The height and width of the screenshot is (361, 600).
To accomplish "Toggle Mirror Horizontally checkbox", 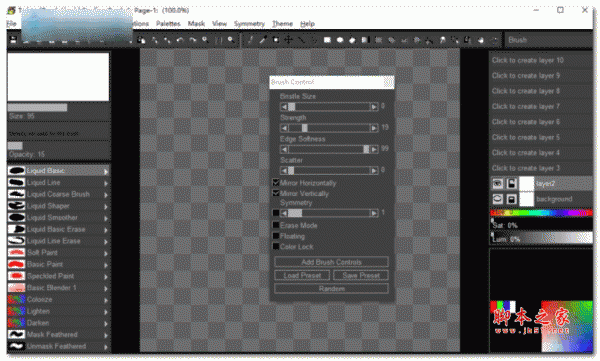I will (x=276, y=183).
